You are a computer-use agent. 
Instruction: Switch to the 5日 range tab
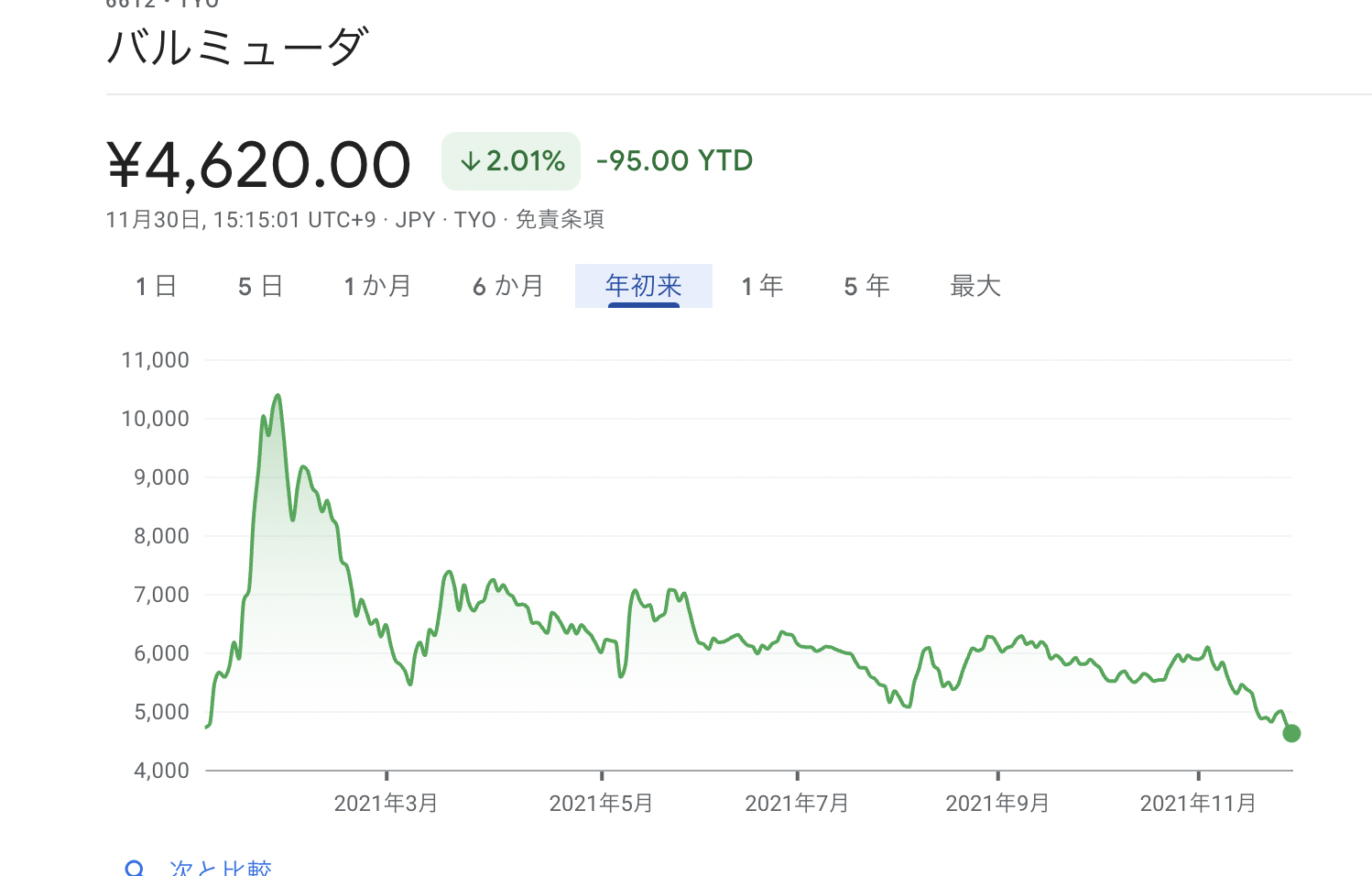260,286
